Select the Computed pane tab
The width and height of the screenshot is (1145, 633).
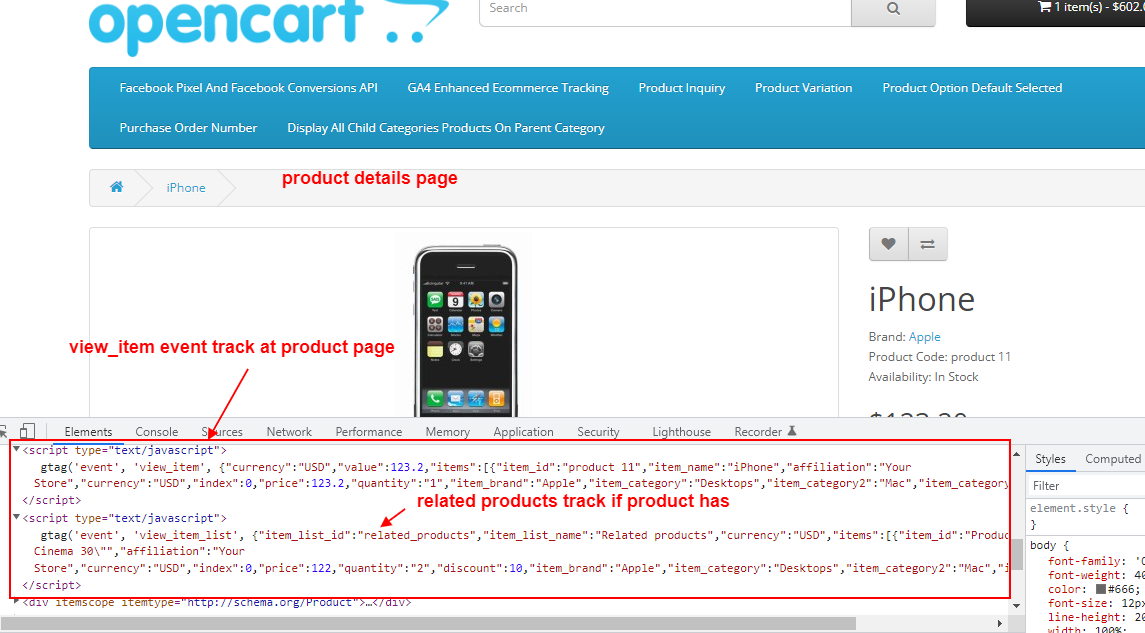click(1113, 459)
